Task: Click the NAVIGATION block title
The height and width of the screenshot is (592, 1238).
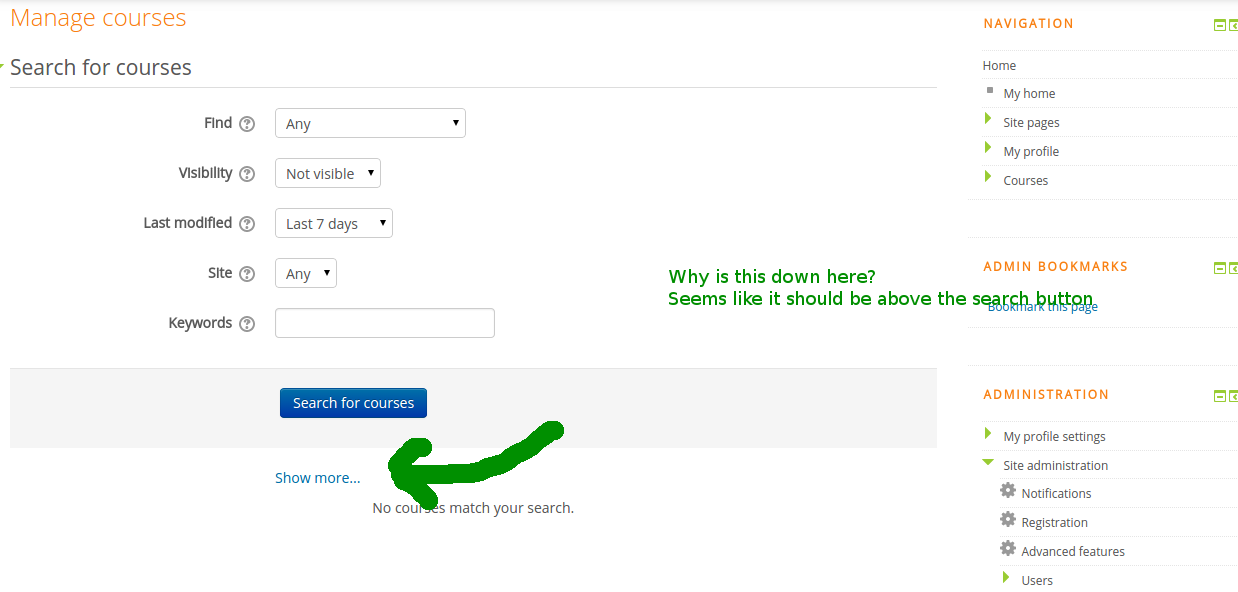Action: (1028, 24)
